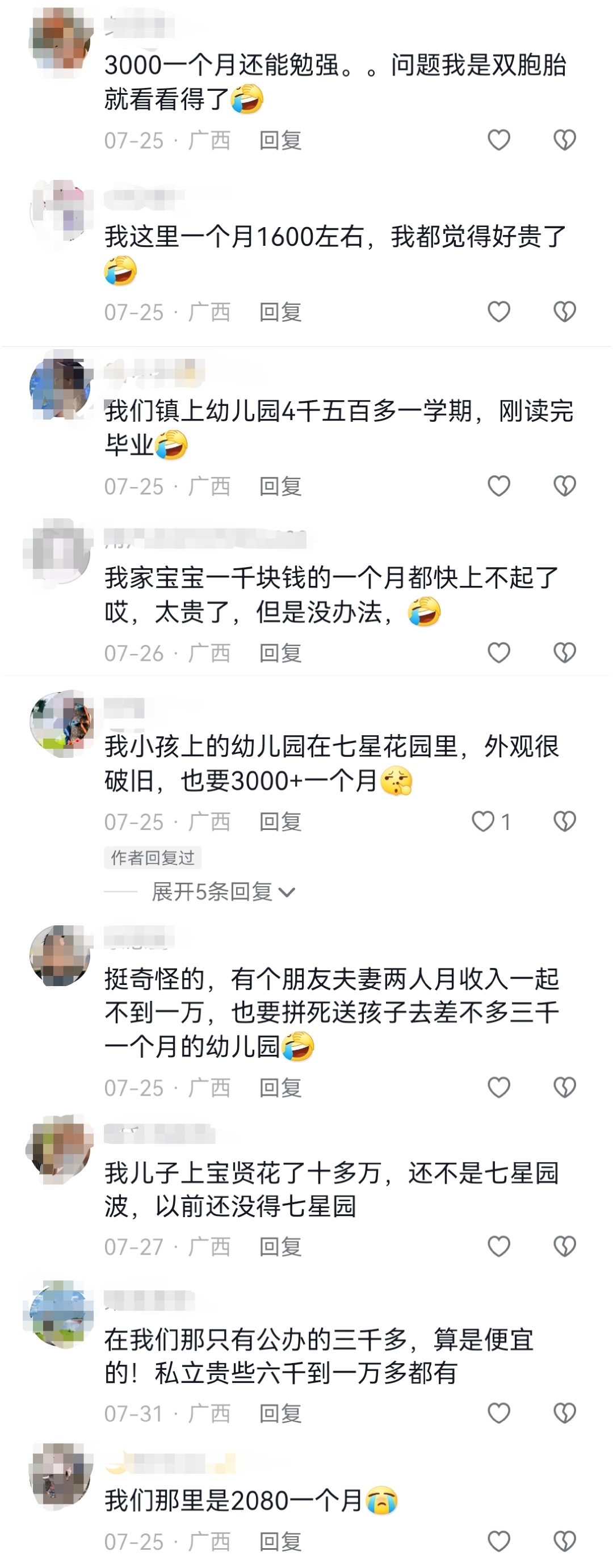Reply to the twins comment
613x1568 pixels.
[x=280, y=141]
